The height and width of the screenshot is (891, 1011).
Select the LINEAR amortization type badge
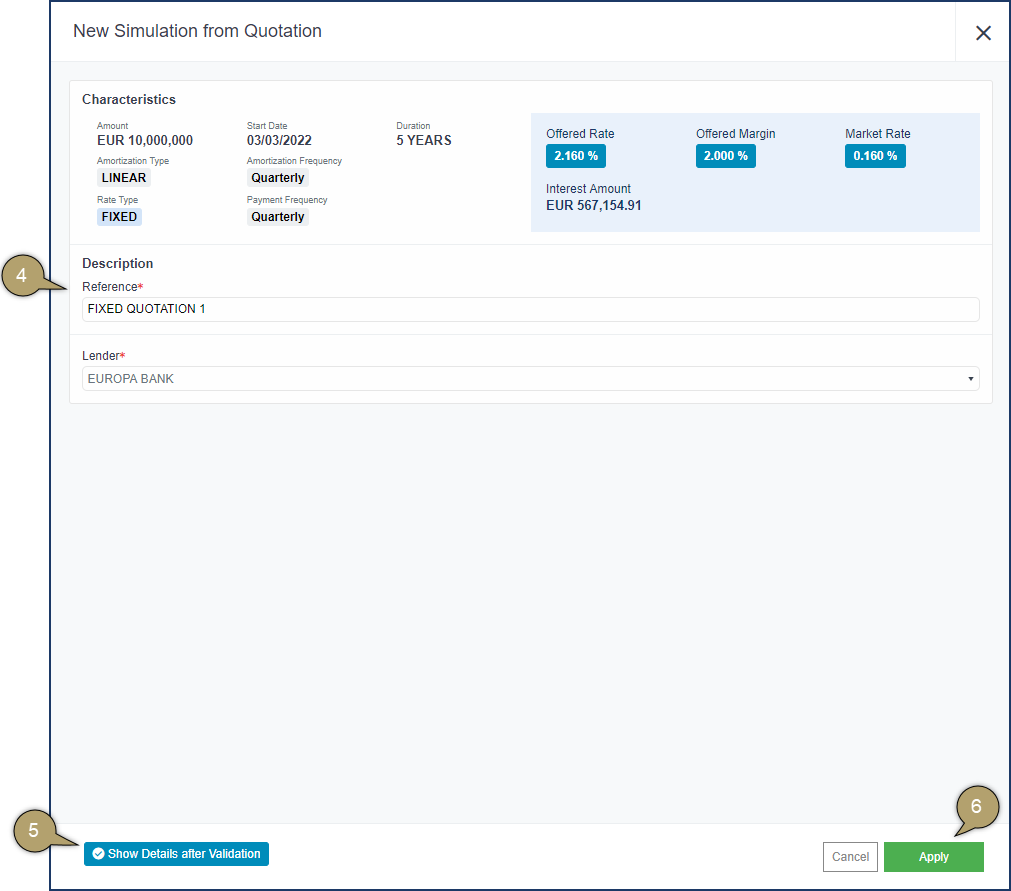tap(124, 178)
